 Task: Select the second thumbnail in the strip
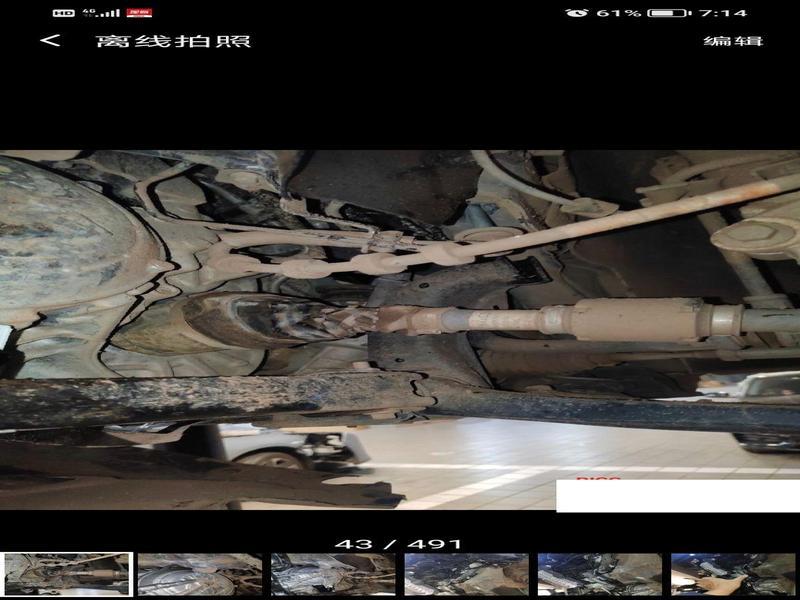point(199,574)
